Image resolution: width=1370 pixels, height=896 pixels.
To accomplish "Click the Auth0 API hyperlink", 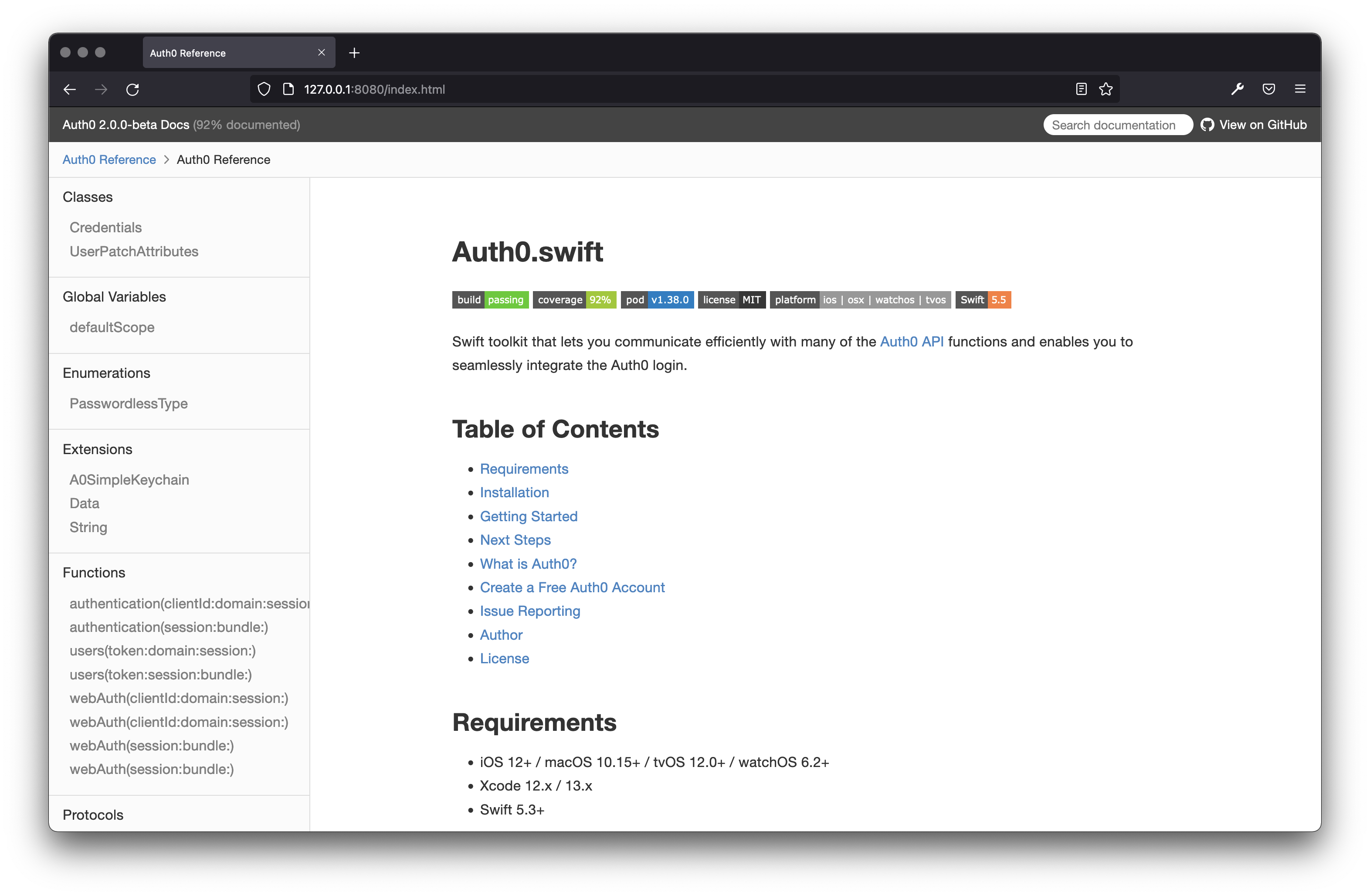I will [x=911, y=342].
